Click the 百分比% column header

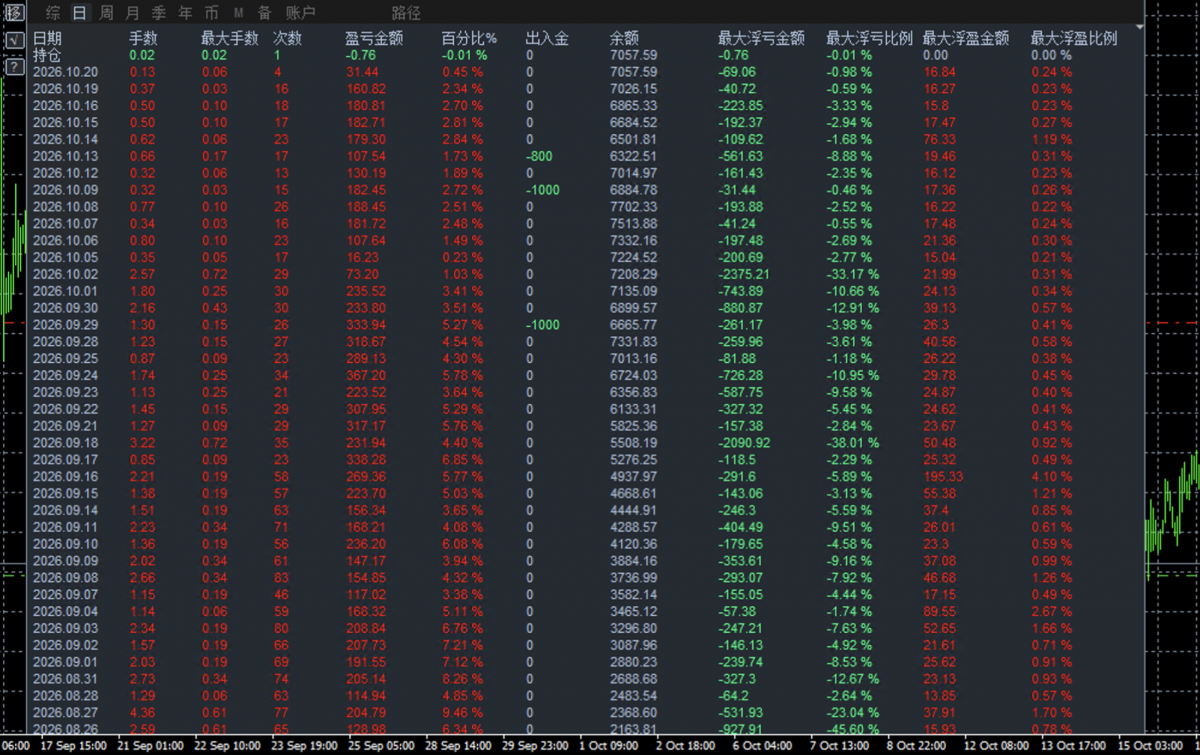[x=470, y=38]
